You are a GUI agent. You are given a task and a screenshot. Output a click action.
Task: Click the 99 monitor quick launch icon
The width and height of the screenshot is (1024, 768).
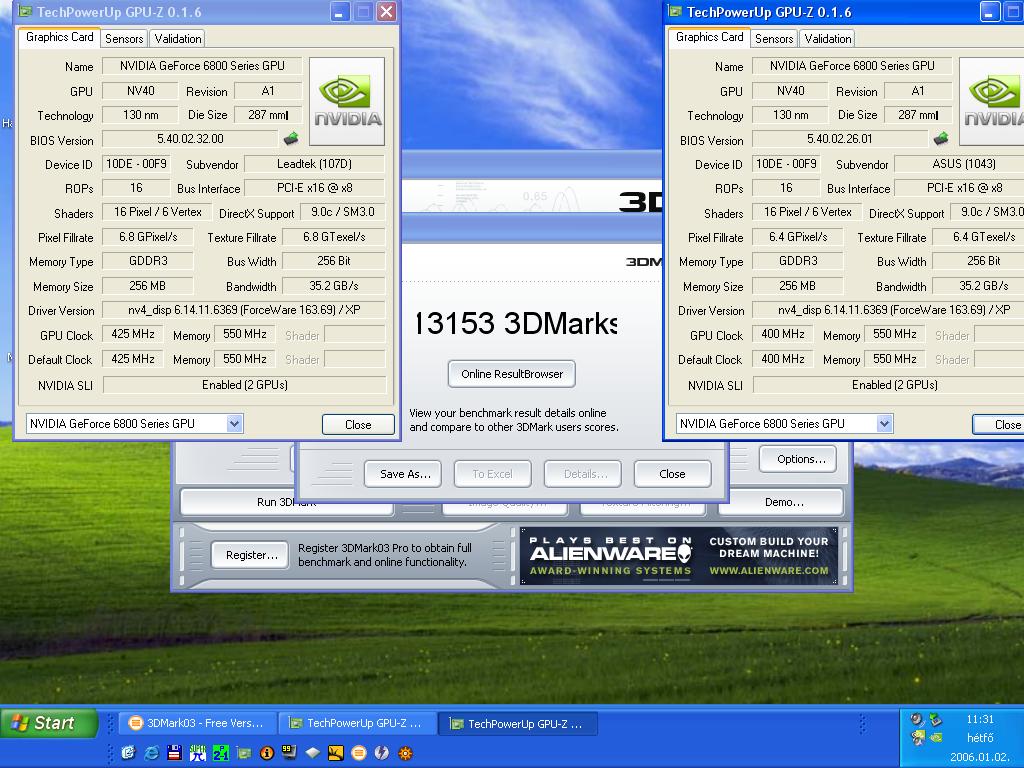[x=289, y=753]
